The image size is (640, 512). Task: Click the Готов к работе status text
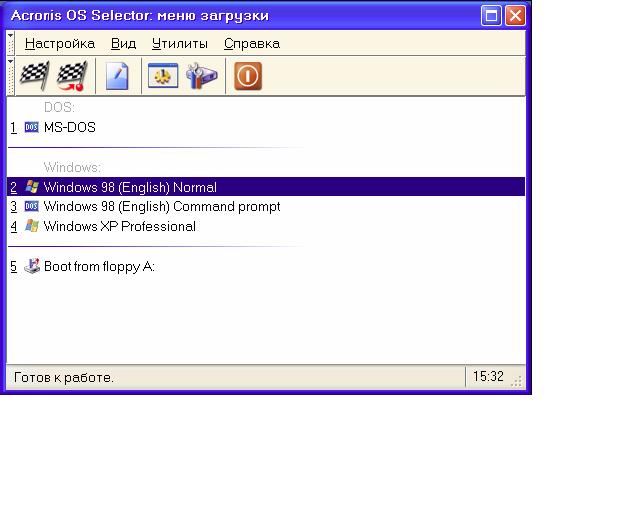[64, 377]
